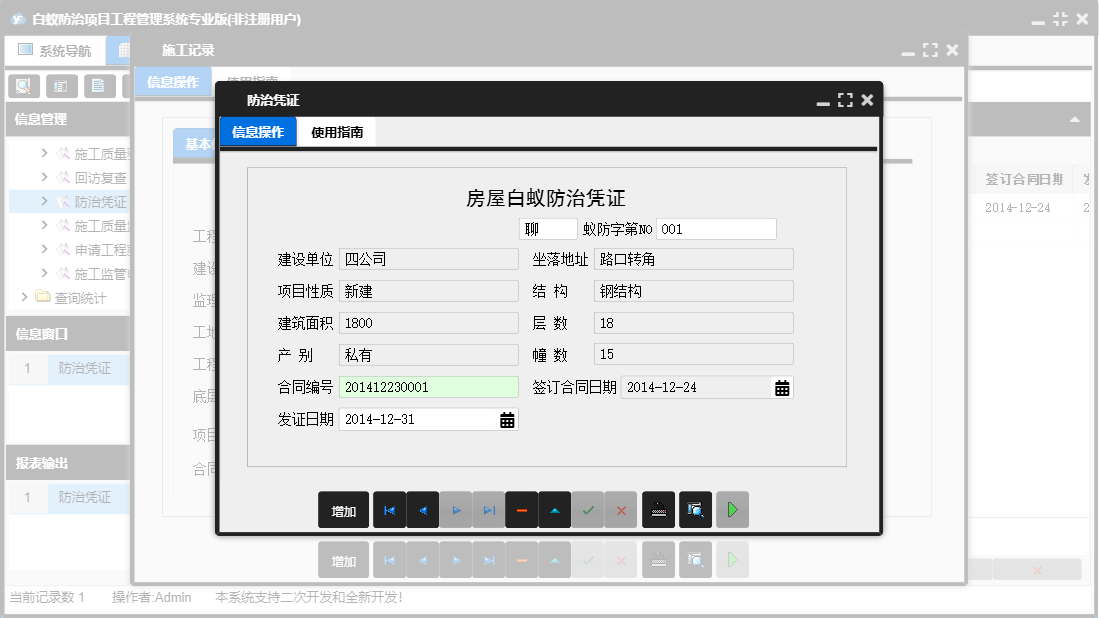Confirm changes with the green checkmark
Screen dimensions: 1099x618
coord(588,509)
